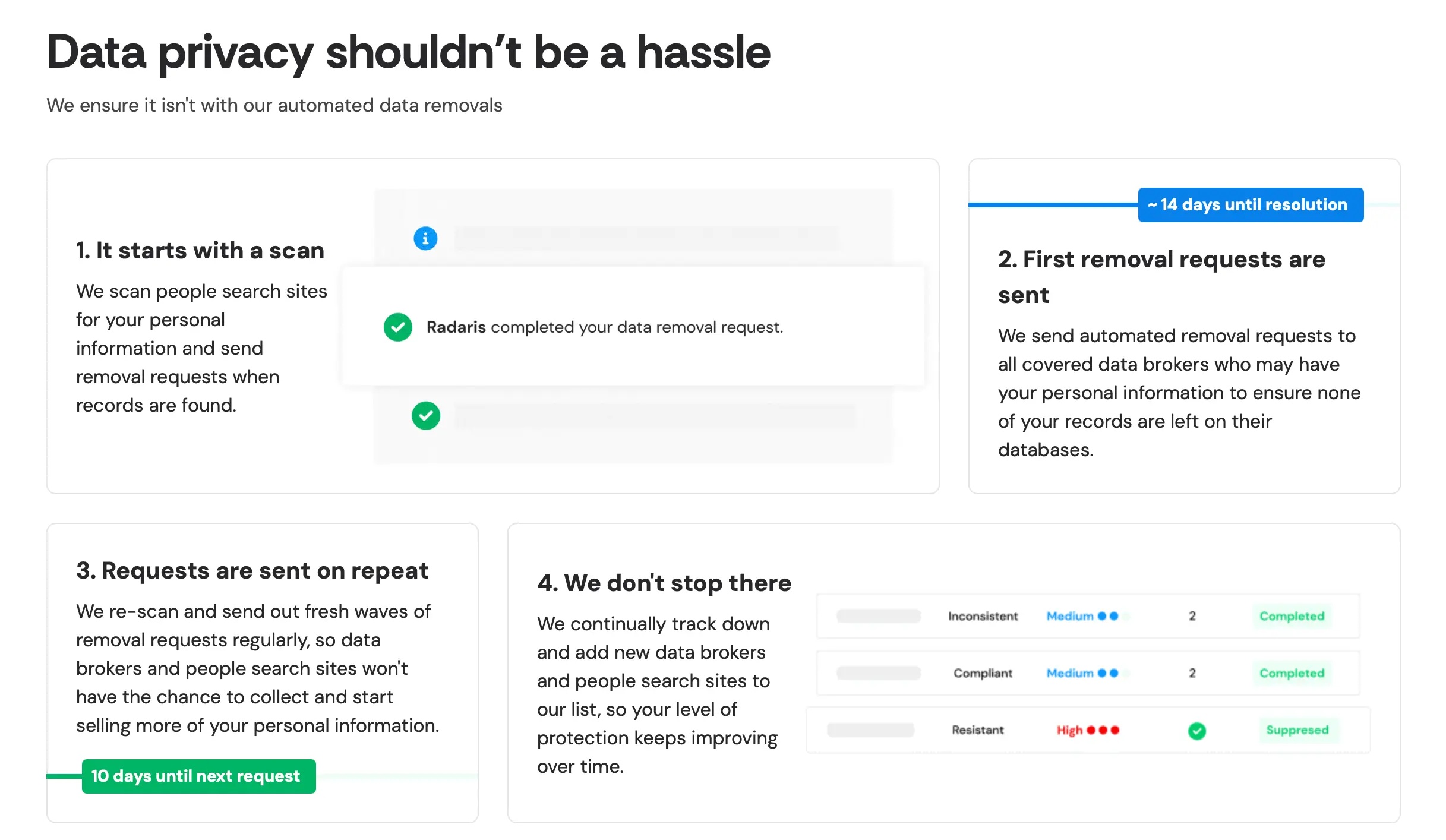
Task: Click the "Data privacy shouldn't be a hassle" heading
Action: [x=409, y=52]
